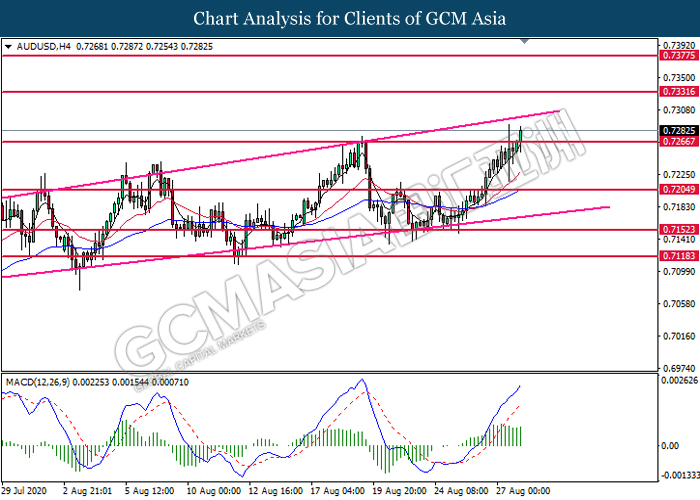Click the 29 Jul 2020 date label
The width and height of the screenshot is (700, 500).
click(x=24, y=491)
